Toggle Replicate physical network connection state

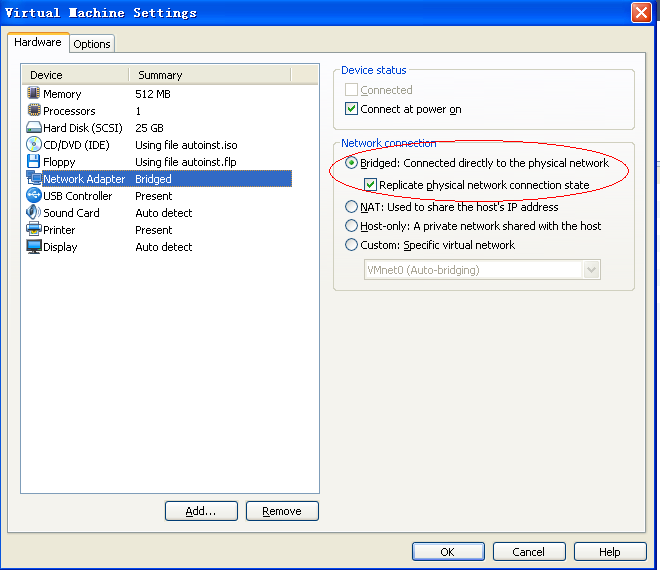pos(370,185)
